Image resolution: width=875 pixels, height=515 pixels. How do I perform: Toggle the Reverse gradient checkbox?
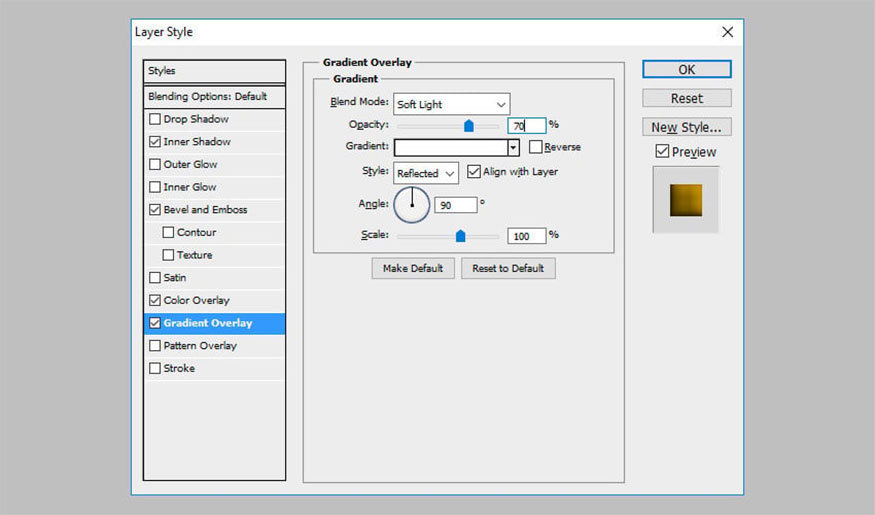coord(536,147)
